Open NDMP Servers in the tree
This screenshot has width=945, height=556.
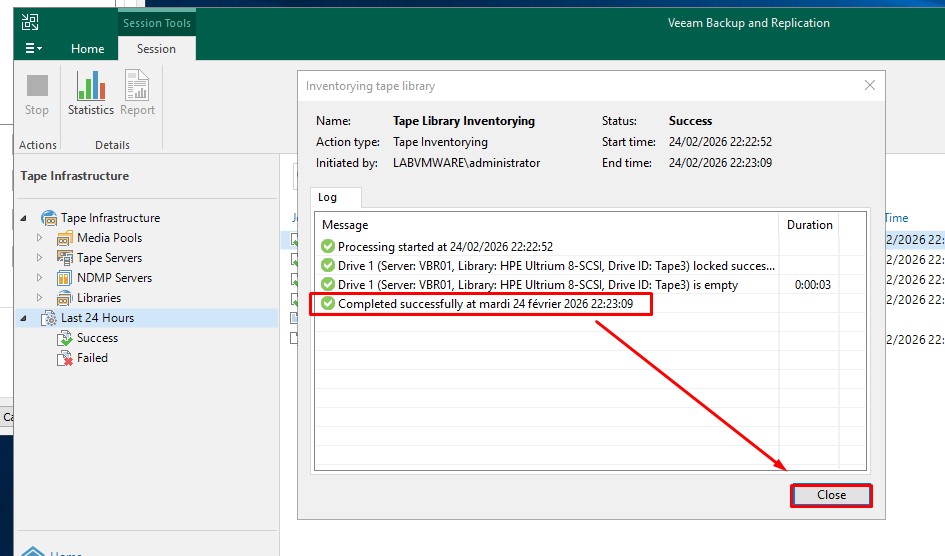pyautogui.click(x=114, y=278)
